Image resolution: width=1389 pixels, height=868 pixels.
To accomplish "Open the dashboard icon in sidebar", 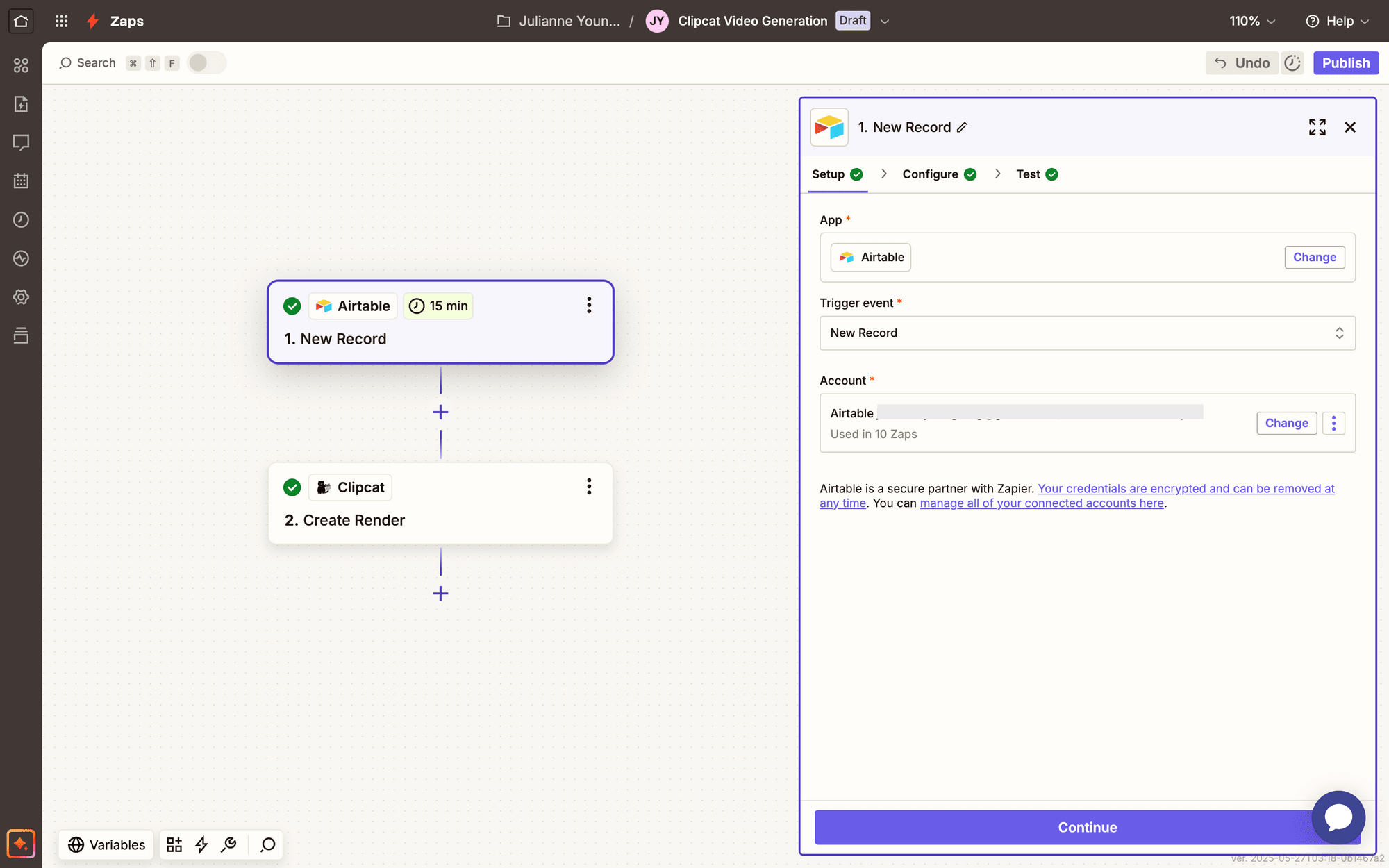I will pos(21,65).
